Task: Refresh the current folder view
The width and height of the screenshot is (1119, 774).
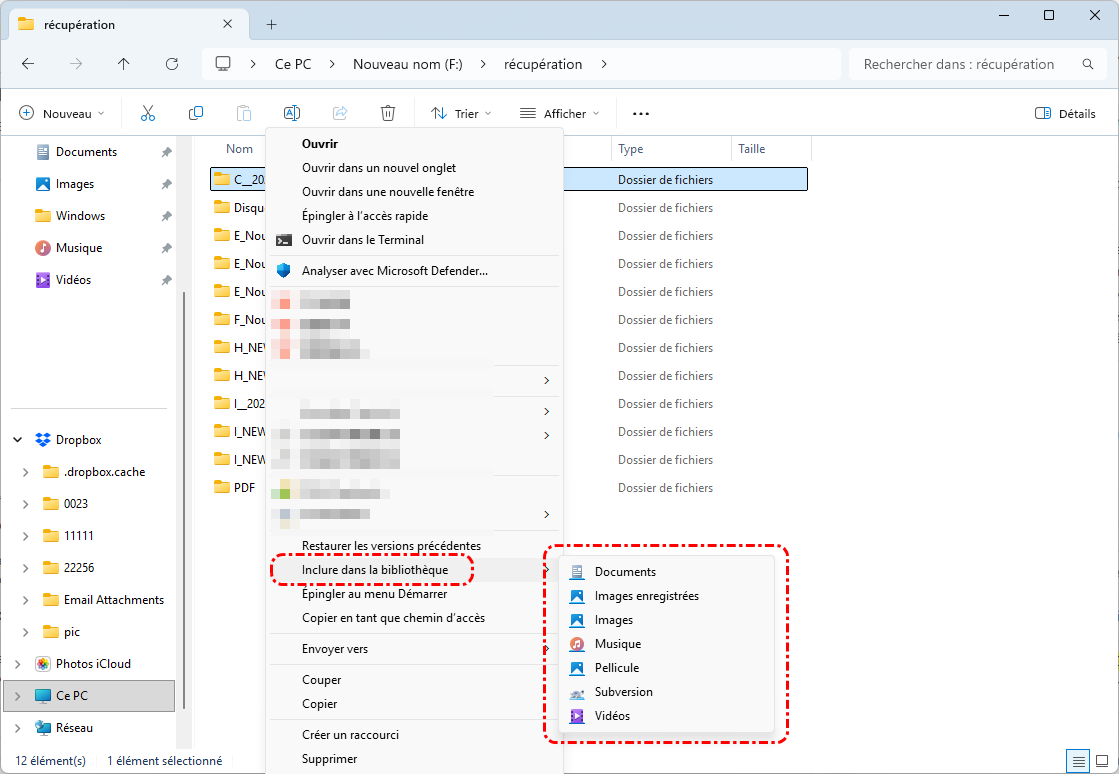Action: click(172, 64)
